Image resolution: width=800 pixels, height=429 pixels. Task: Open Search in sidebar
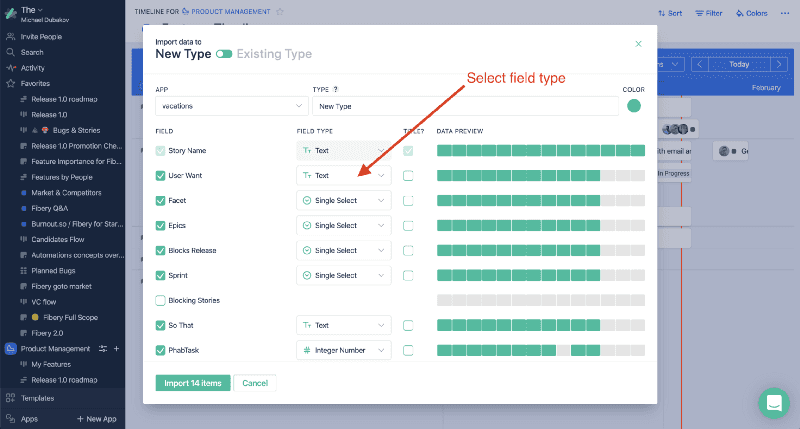(32, 53)
